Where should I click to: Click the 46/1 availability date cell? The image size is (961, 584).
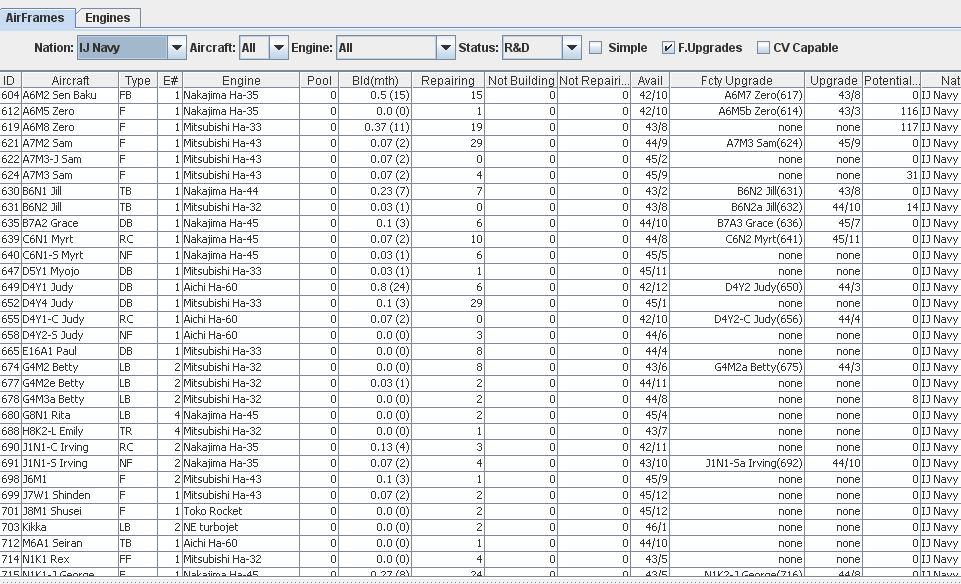tap(650, 527)
